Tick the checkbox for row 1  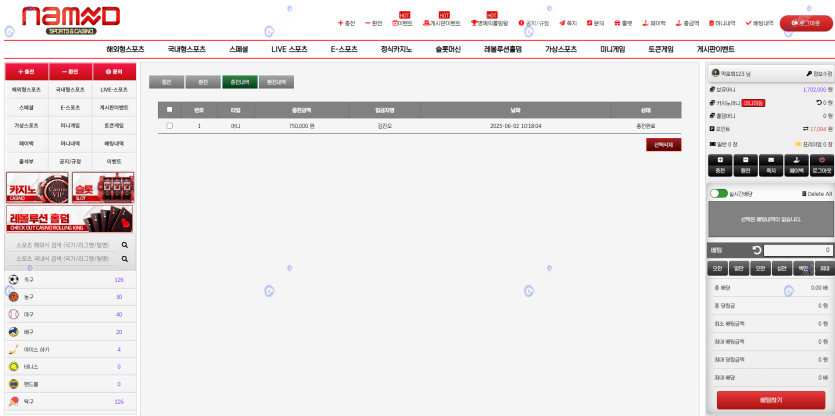(x=170, y=126)
